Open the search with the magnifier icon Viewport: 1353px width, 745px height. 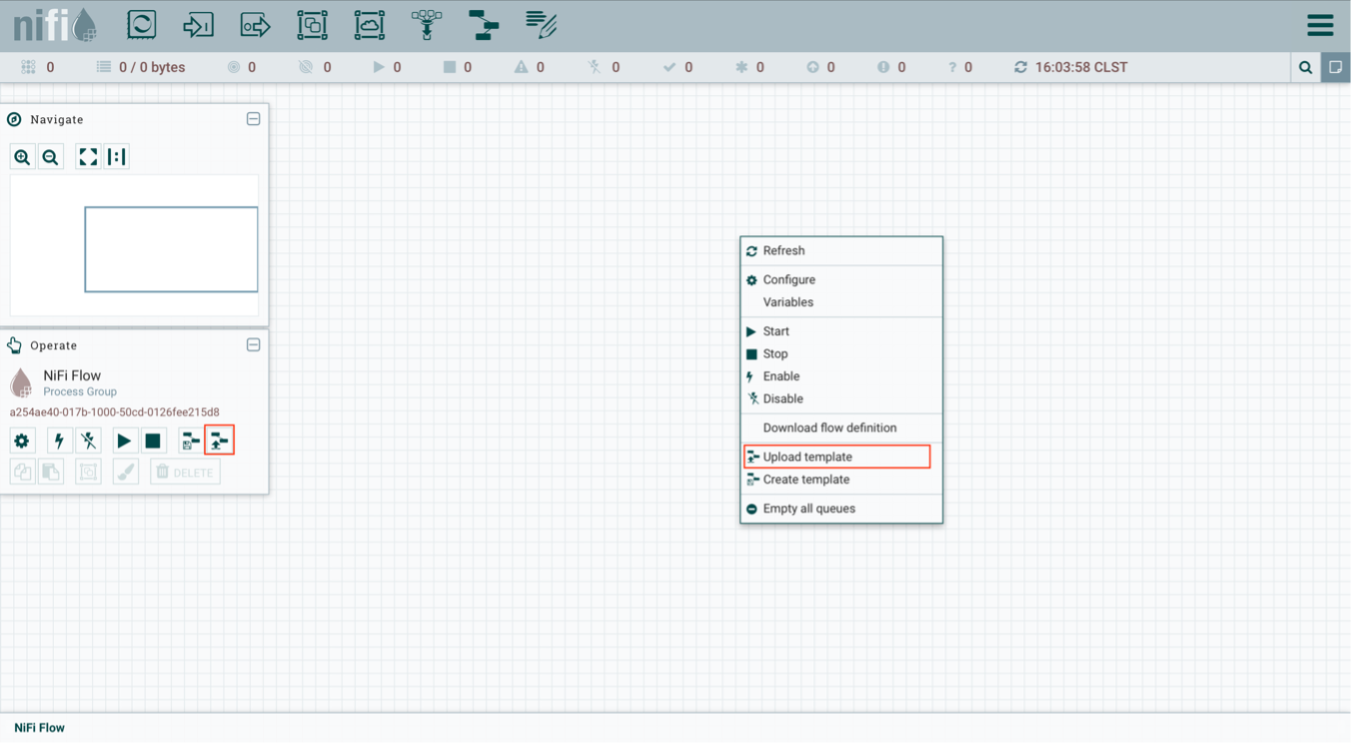click(1306, 67)
